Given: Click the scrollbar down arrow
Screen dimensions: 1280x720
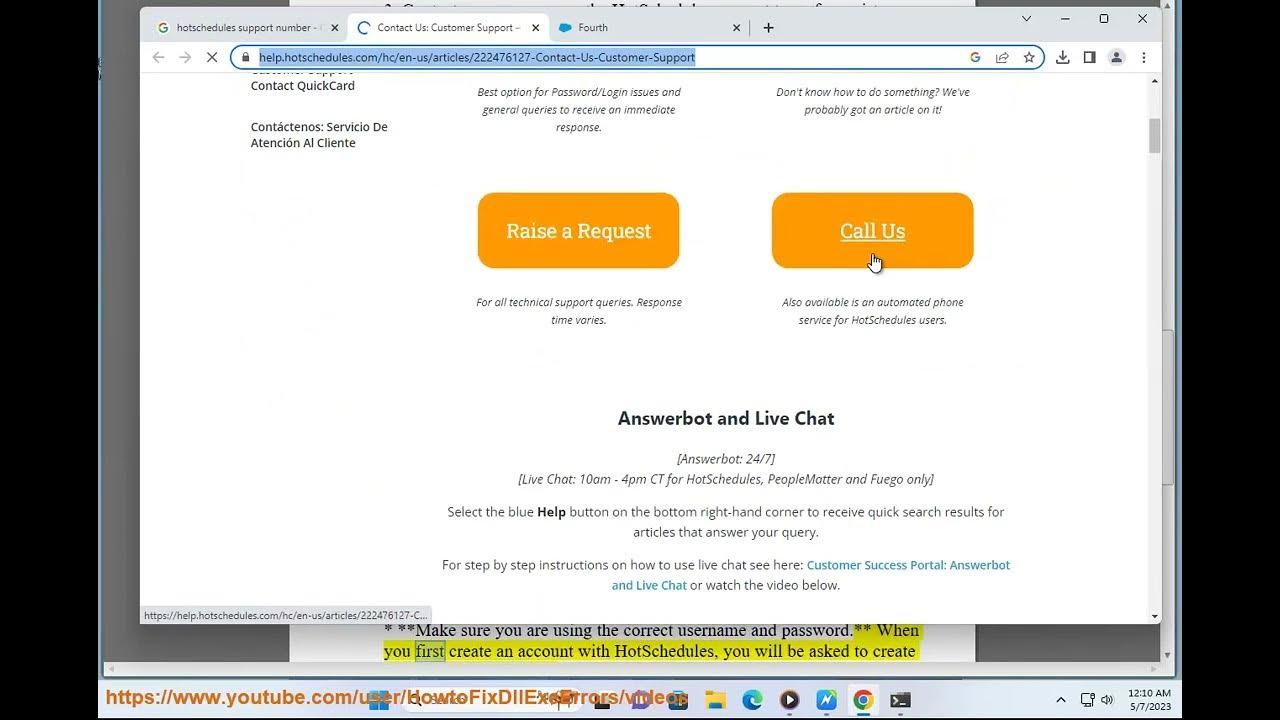Looking at the screenshot, I should pos(1154,616).
